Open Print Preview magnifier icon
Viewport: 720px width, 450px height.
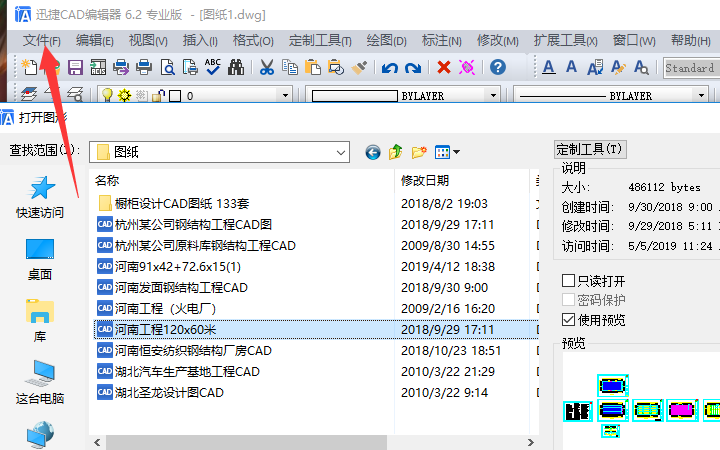click(x=167, y=68)
